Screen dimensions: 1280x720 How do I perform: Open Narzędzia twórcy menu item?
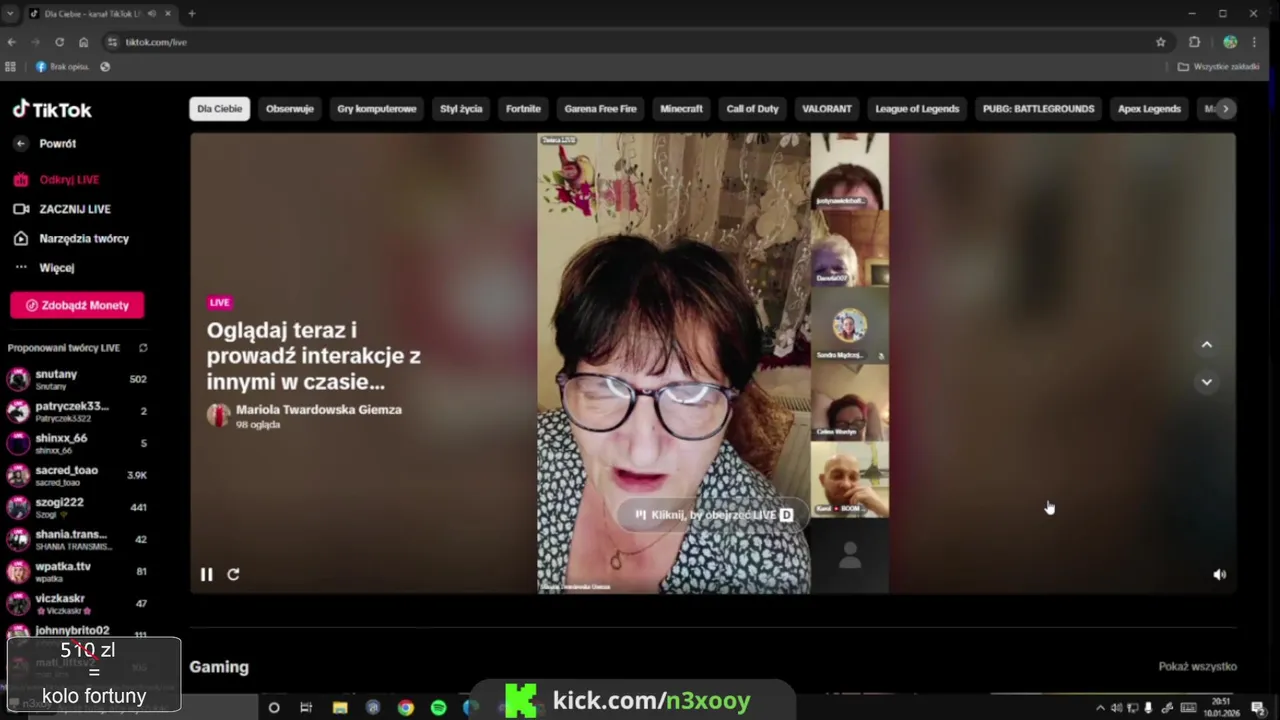coord(84,239)
